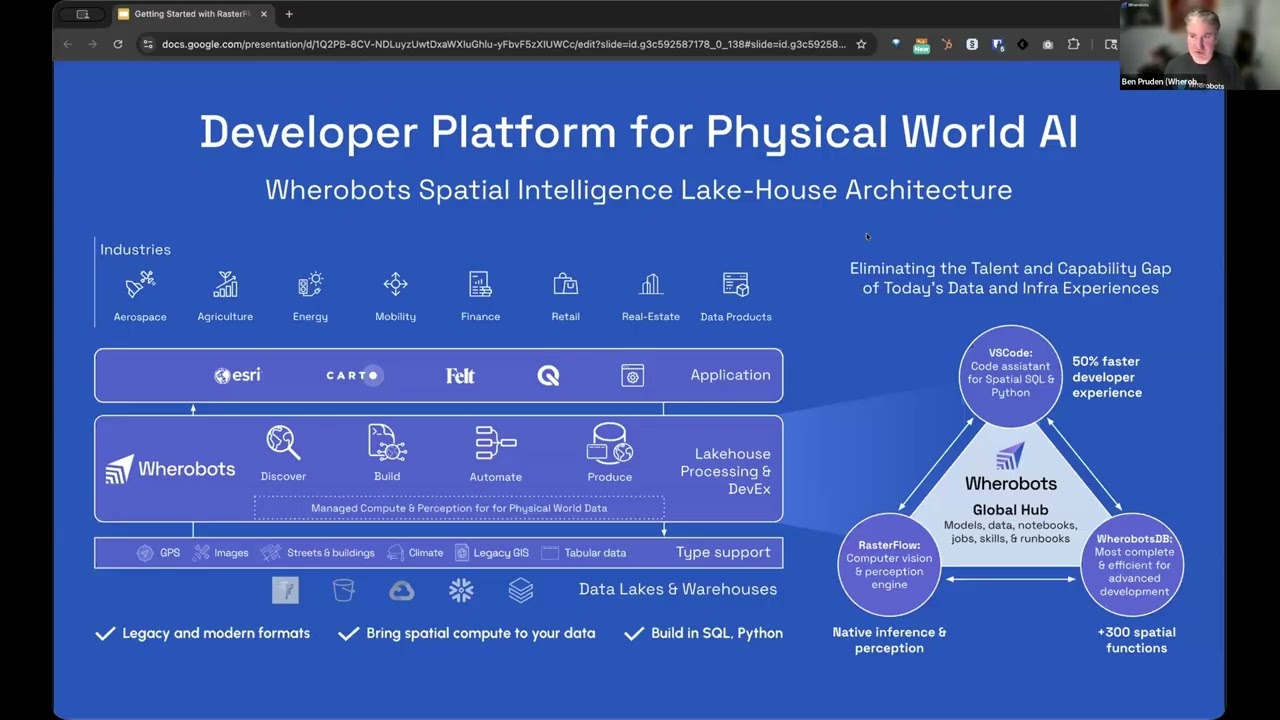Click the gear window icon beside Application
The height and width of the screenshot is (720, 1280).
point(632,375)
